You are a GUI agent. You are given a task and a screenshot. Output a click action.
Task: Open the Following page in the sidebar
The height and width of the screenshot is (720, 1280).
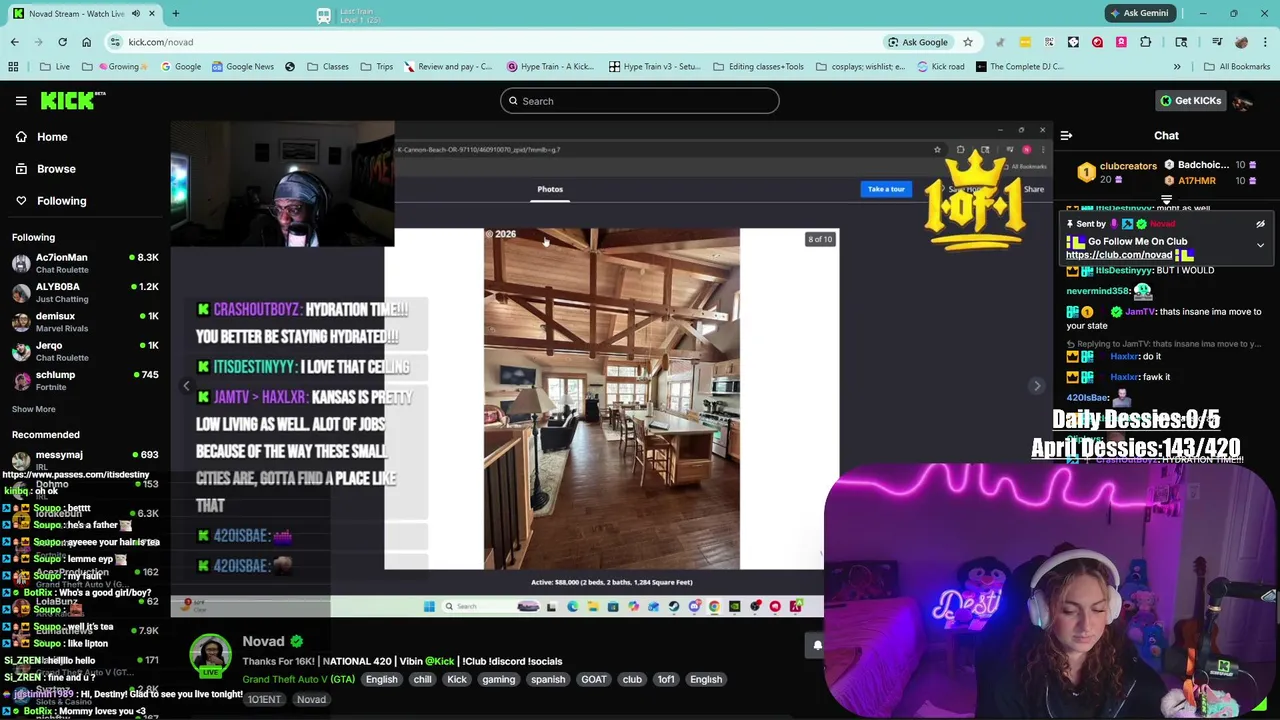(61, 201)
